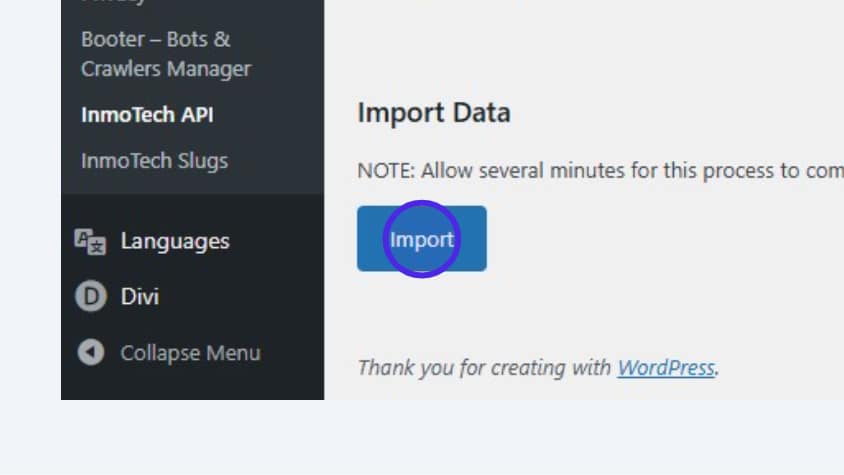Click the Import Data heading

point(433,112)
